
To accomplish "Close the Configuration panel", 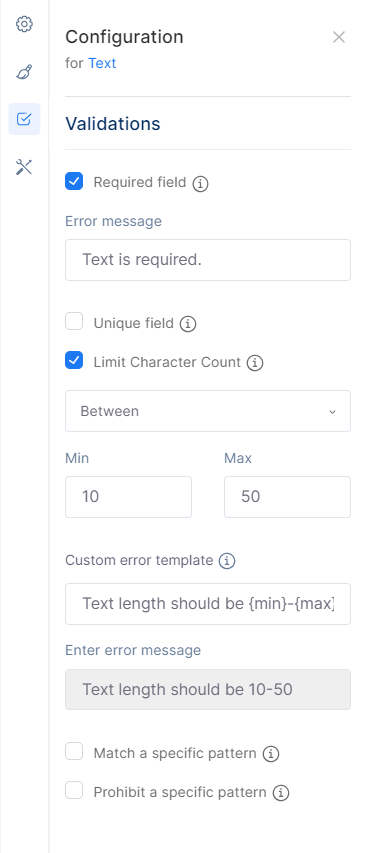I will point(339,37).
